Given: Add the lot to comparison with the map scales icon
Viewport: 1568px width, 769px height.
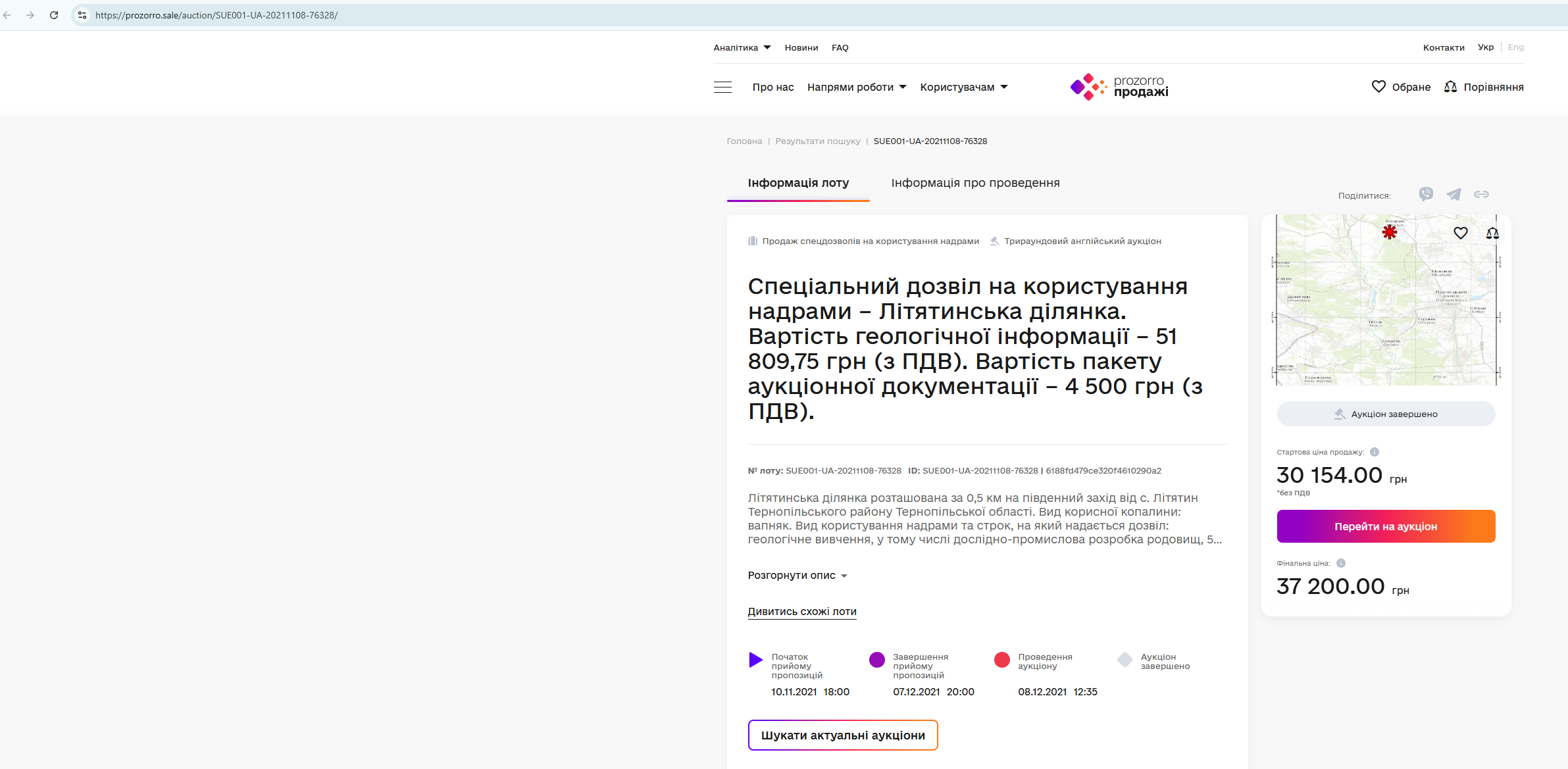Looking at the screenshot, I should (x=1492, y=233).
